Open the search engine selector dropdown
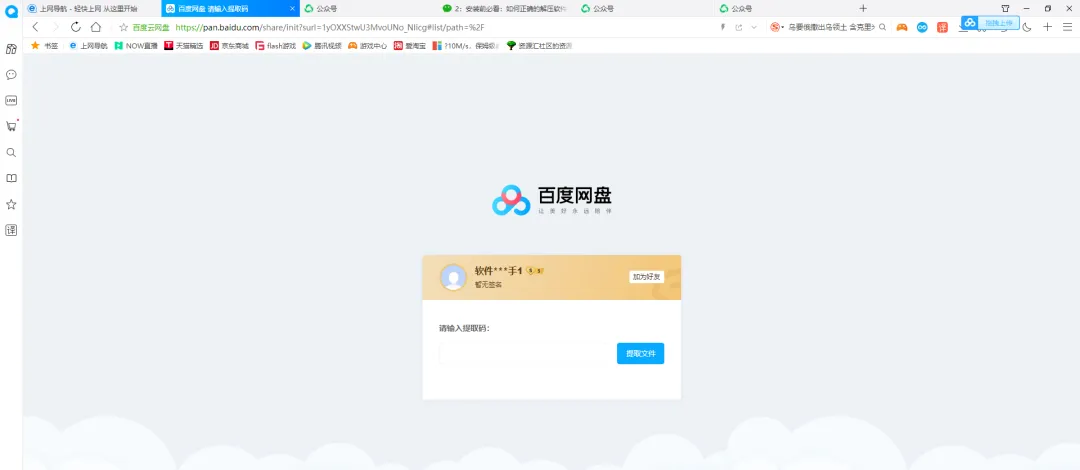1080x470 pixels. pos(777,27)
